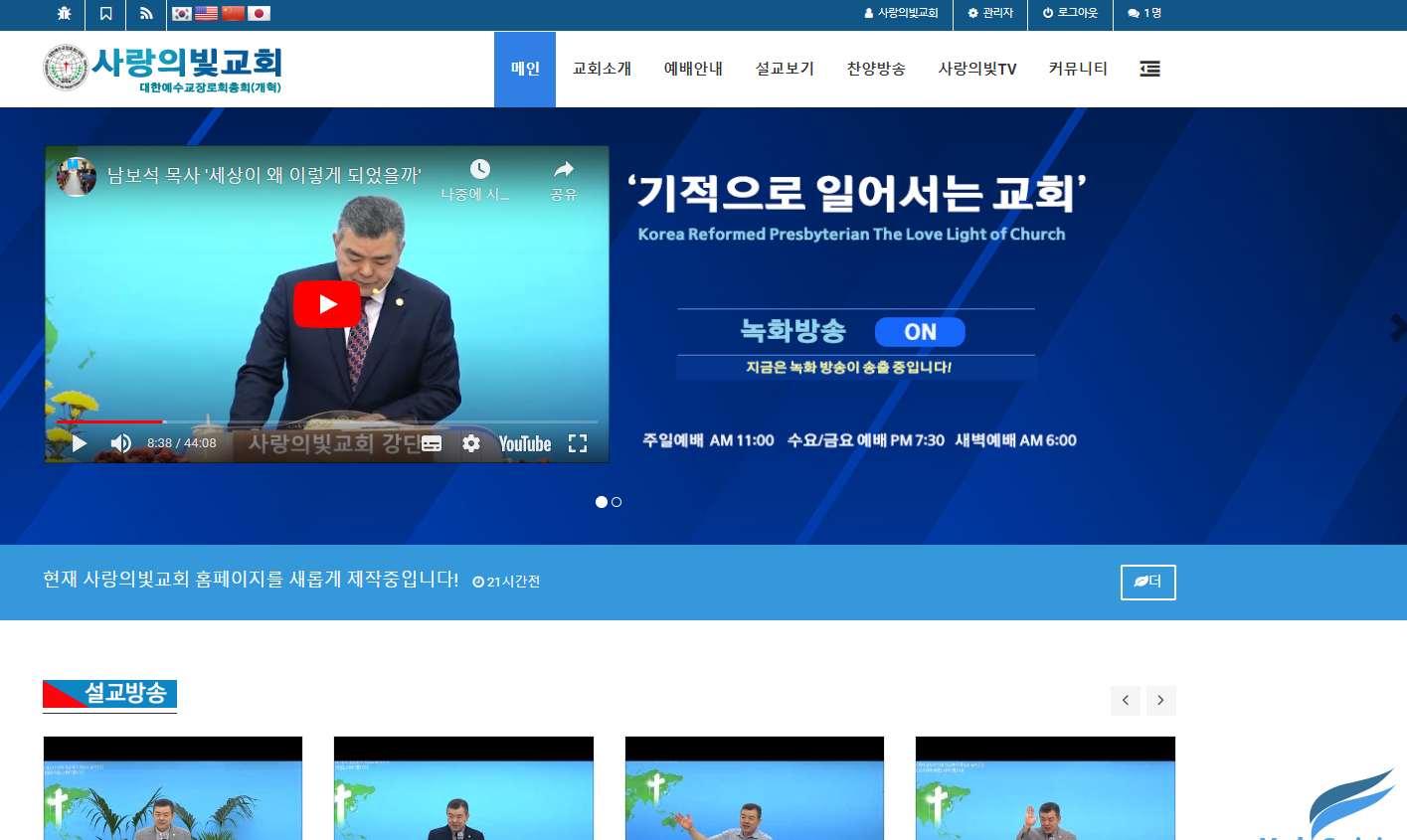
Task: Open the 사랑의빛TV menu item
Action: coord(976,69)
